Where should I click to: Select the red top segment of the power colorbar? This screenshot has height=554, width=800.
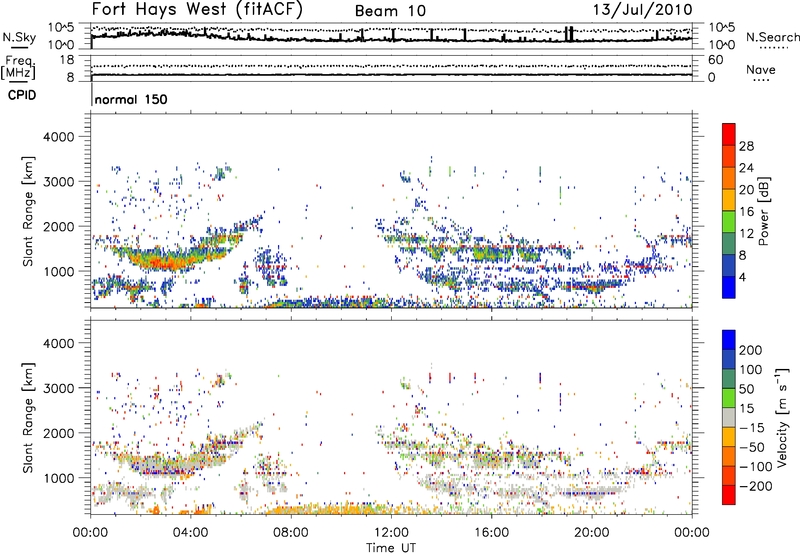tap(729, 134)
